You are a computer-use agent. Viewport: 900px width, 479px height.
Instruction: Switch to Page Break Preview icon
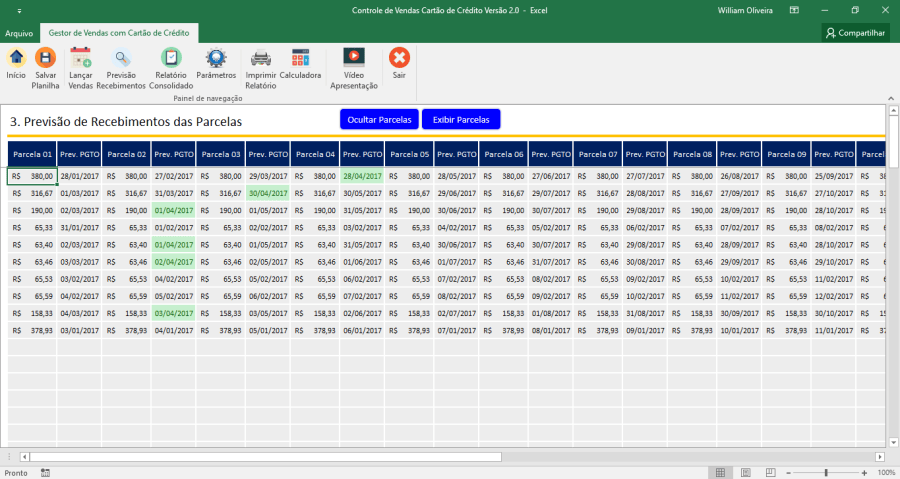770,473
